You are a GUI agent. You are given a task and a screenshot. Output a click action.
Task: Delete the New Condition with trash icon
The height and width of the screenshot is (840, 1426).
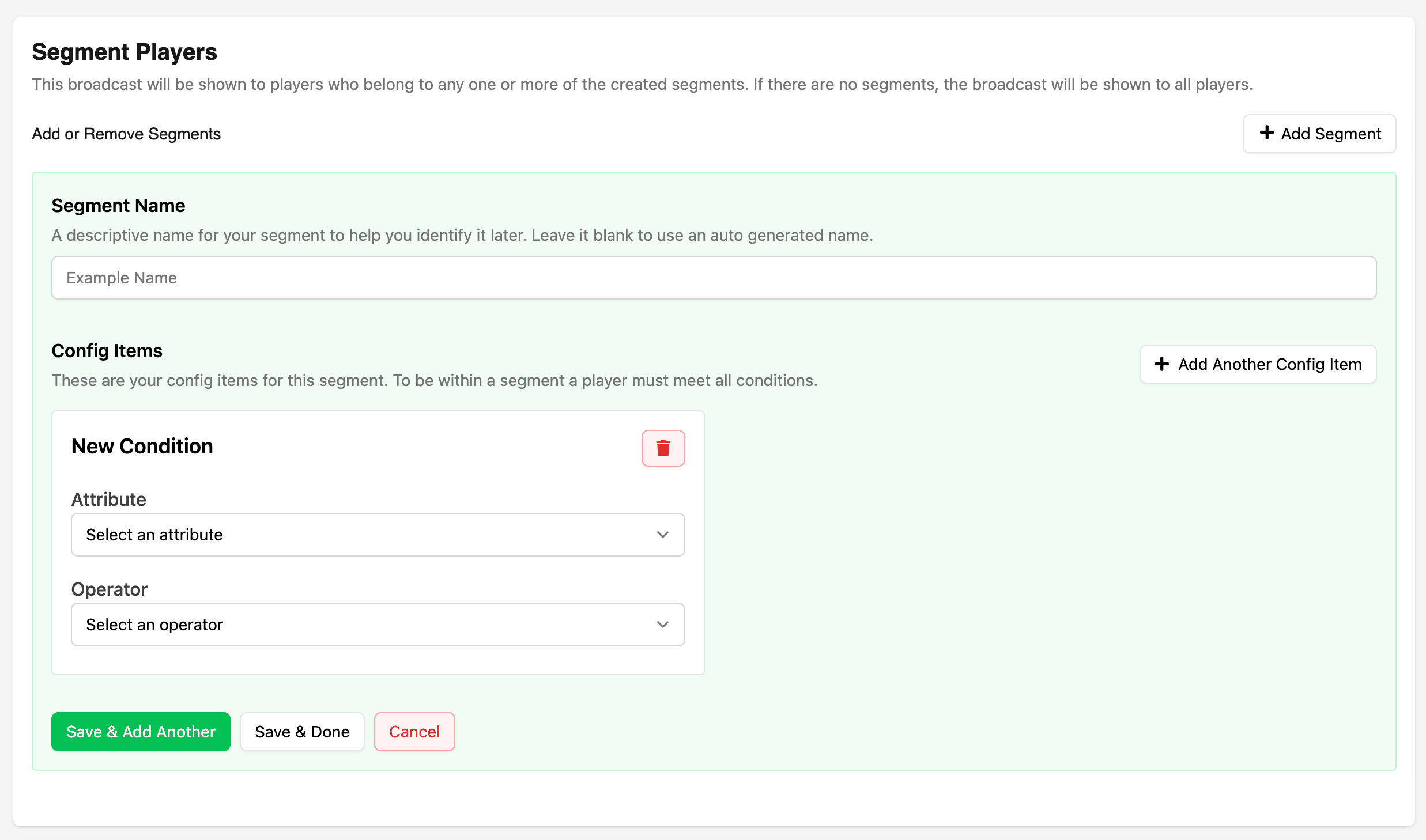pos(663,448)
